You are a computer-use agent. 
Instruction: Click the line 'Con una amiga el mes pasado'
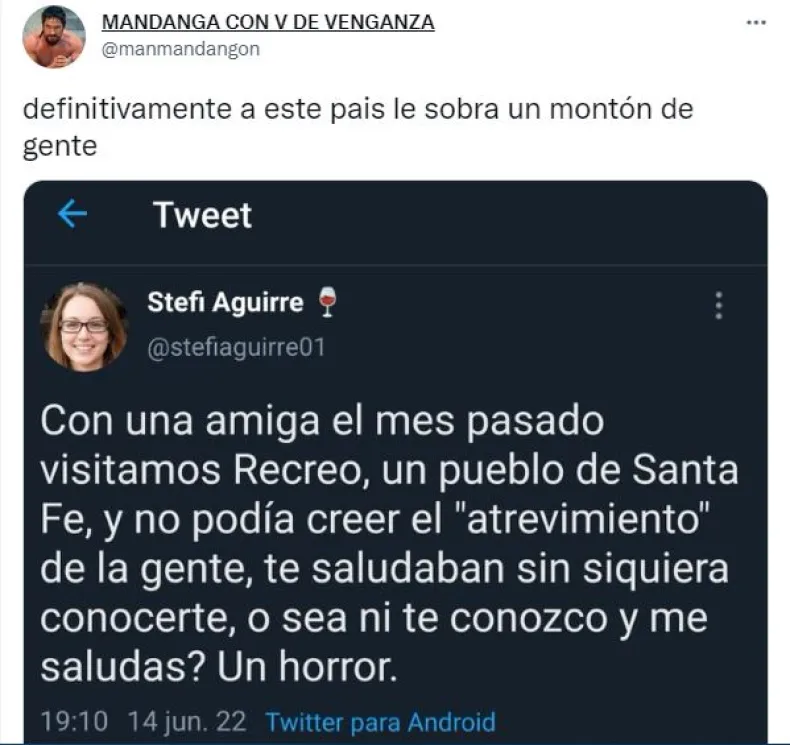[x=322, y=421]
